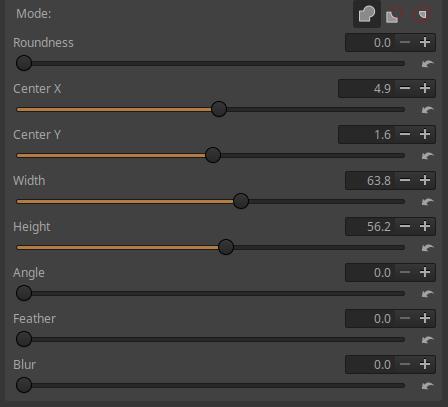The image size is (448, 407).
Task: Select the second mode icon
Action: tap(394, 15)
